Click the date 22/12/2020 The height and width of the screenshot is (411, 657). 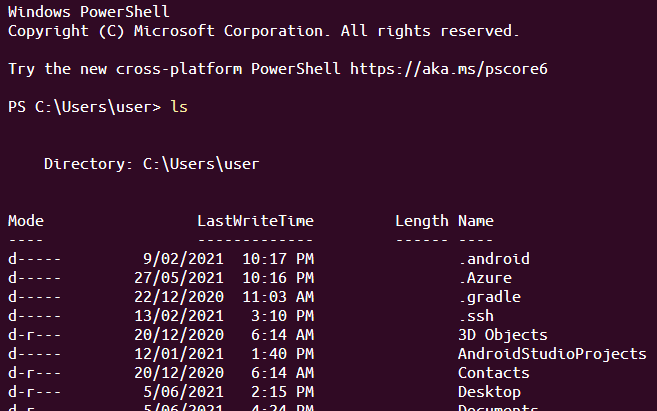(179, 297)
